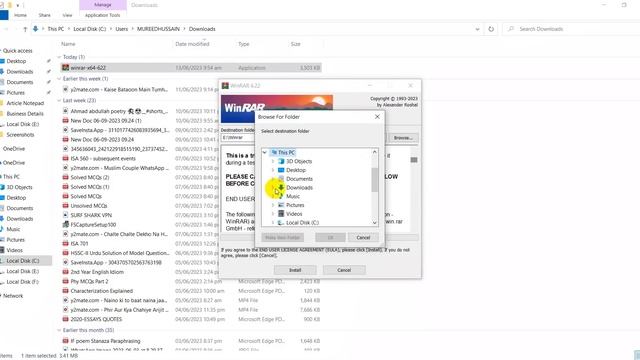Expand Videos node in Browse dialog
Viewport: 640px width, 360px height.
tap(273, 213)
